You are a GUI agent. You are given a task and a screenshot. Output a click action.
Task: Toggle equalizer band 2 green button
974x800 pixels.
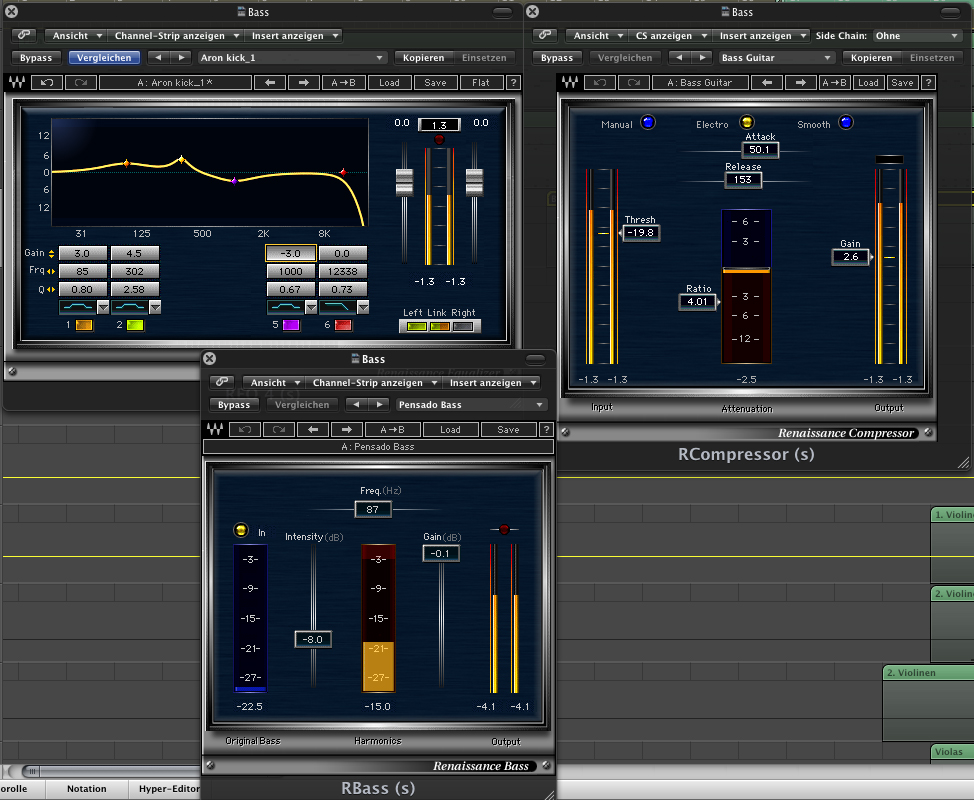click(x=135, y=325)
